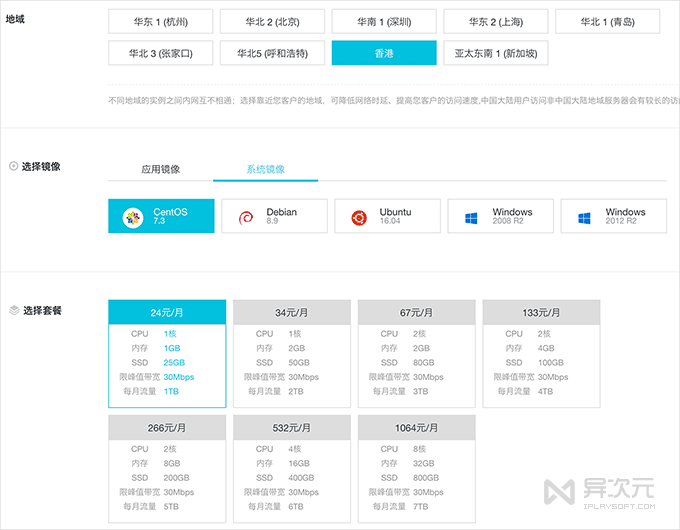
Task: Select the 266元/月 plan header
Action: tap(167, 428)
